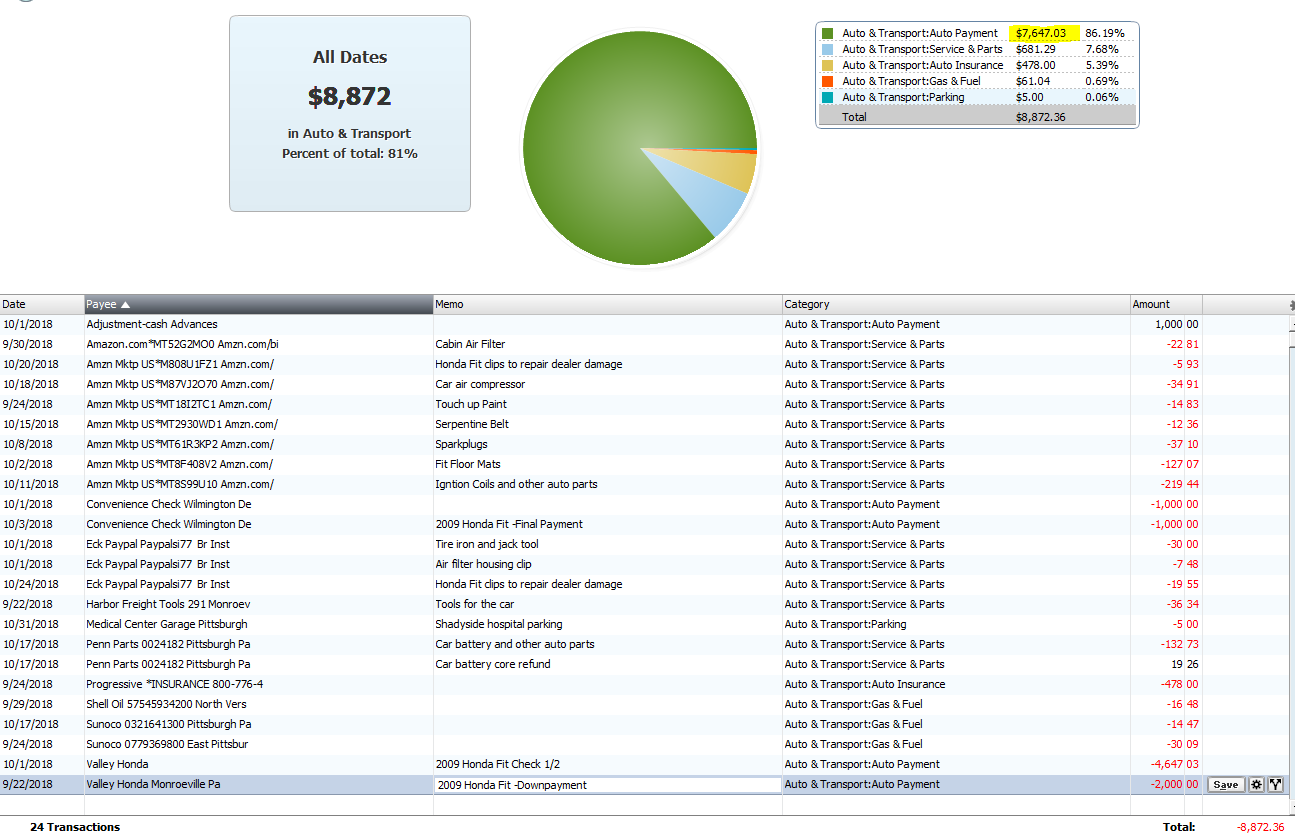This screenshot has height=836, width=1295.
Task: Select 'Auto & Transport:Parking' legend row
Action: point(977,97)
